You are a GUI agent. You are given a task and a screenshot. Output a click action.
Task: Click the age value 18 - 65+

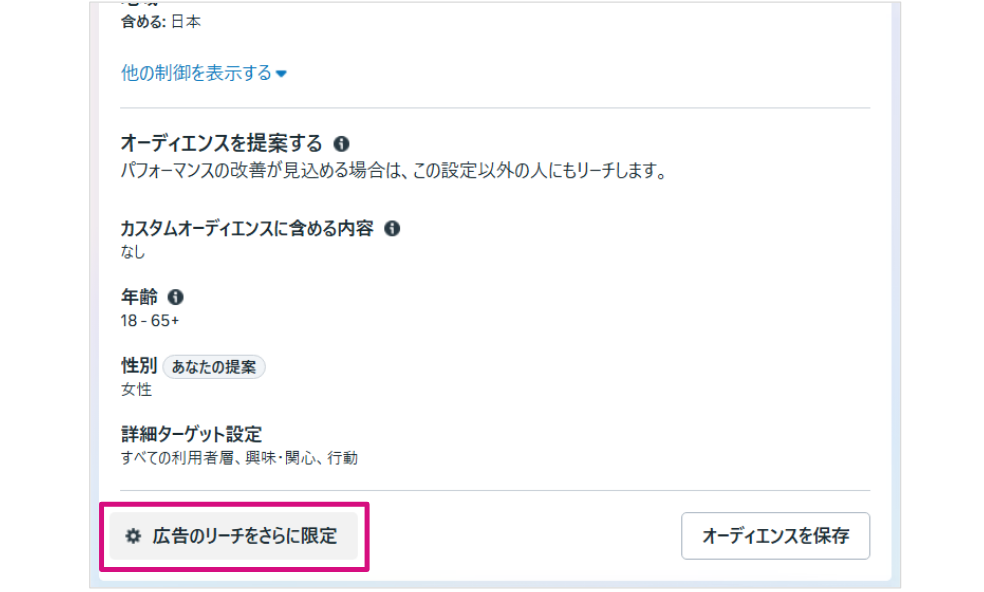(150, 320)
